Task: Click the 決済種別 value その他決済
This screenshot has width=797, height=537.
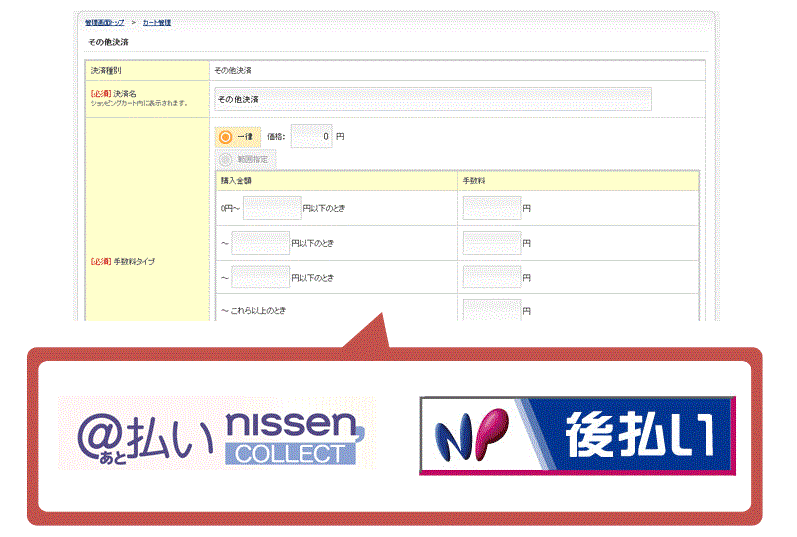Action: click(x=233, y=70)
